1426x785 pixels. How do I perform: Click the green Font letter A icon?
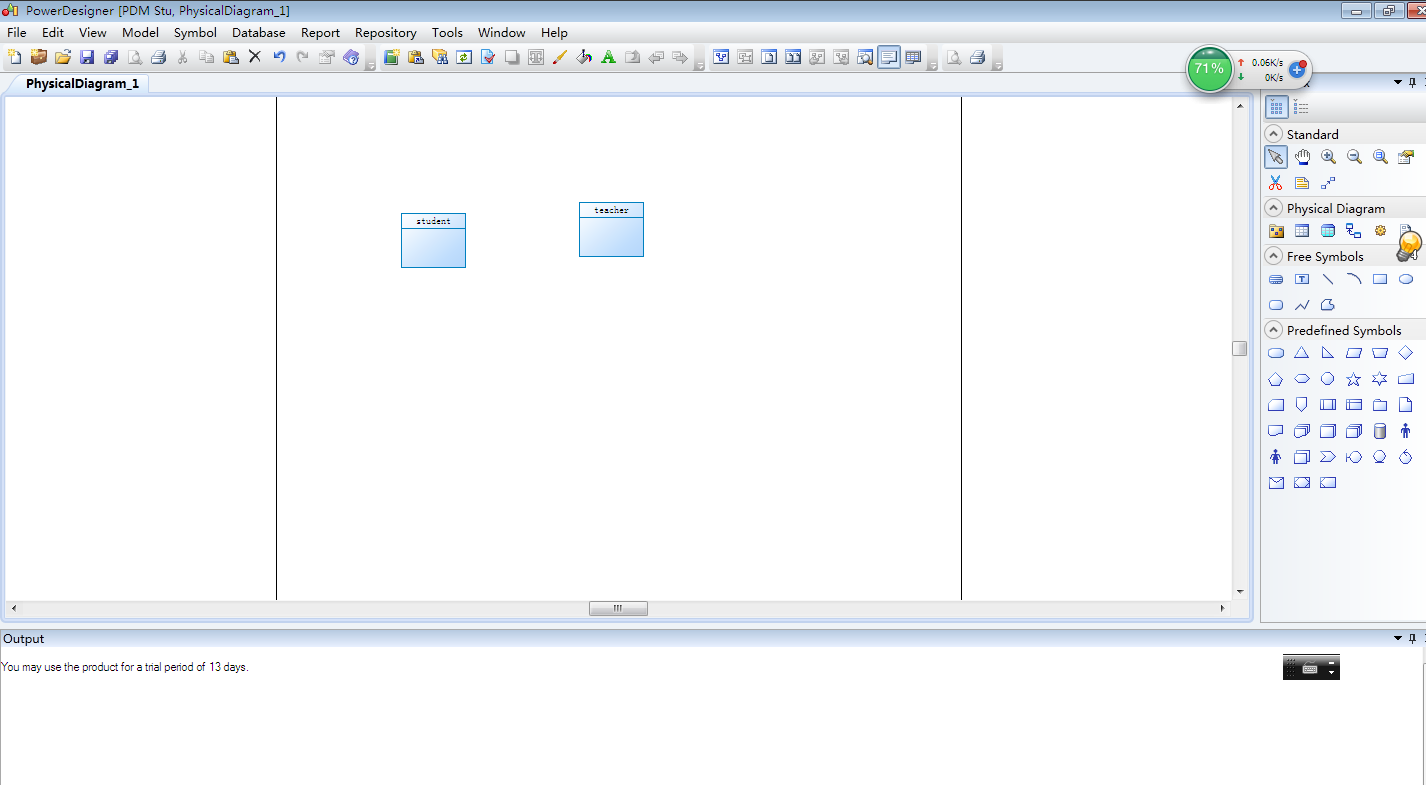pyautogui.click(x=608, y=57)
